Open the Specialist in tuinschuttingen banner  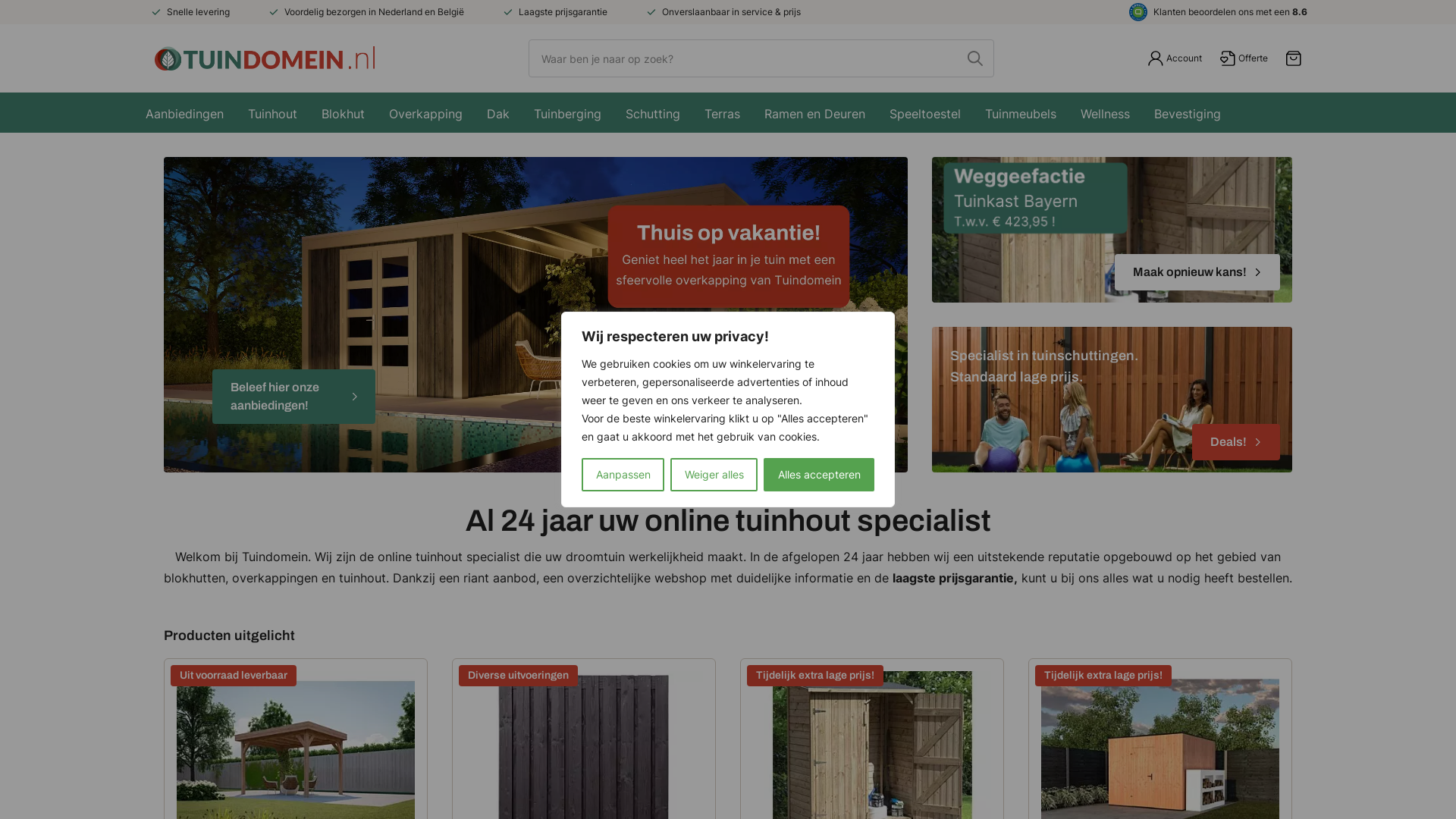coord(1112,400)
